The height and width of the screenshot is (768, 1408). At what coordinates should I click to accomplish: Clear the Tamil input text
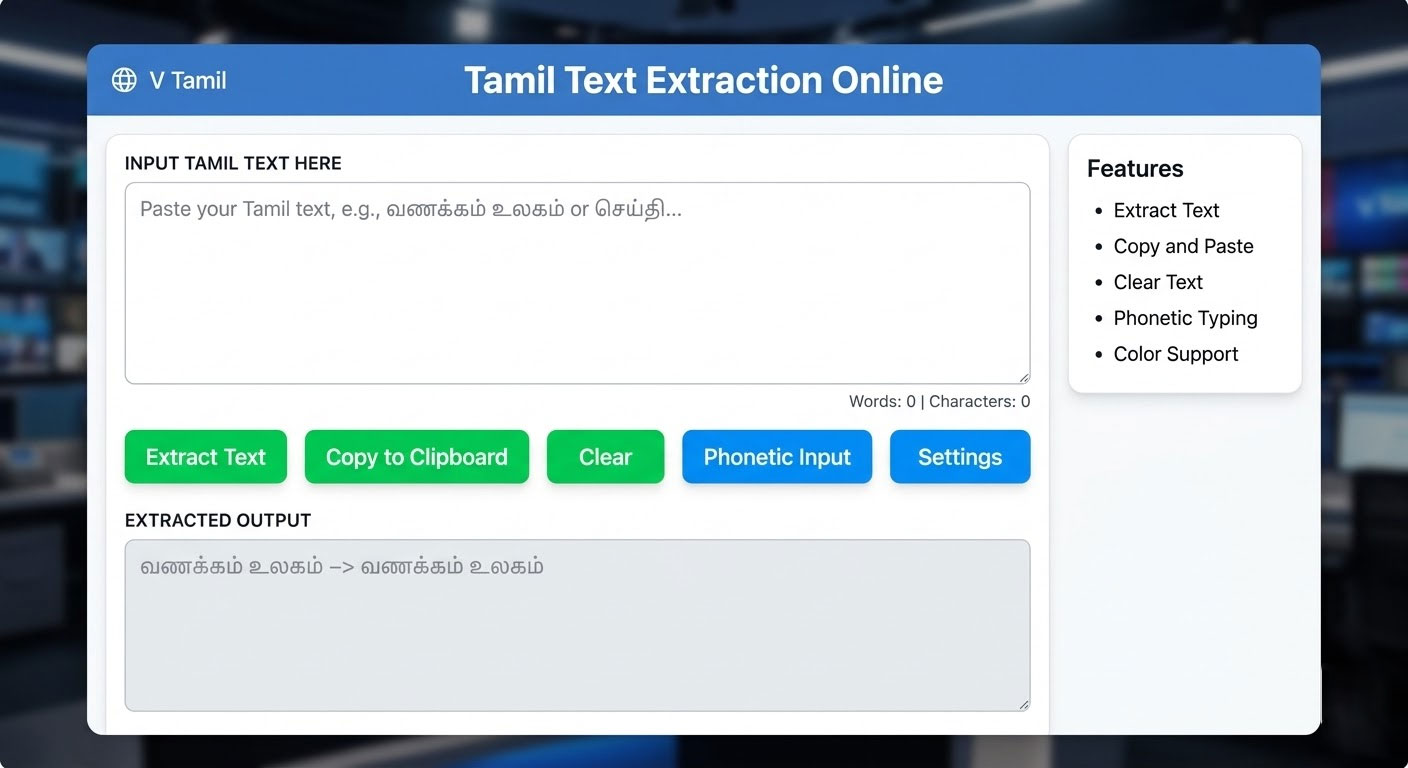click(x=605, y=456)
